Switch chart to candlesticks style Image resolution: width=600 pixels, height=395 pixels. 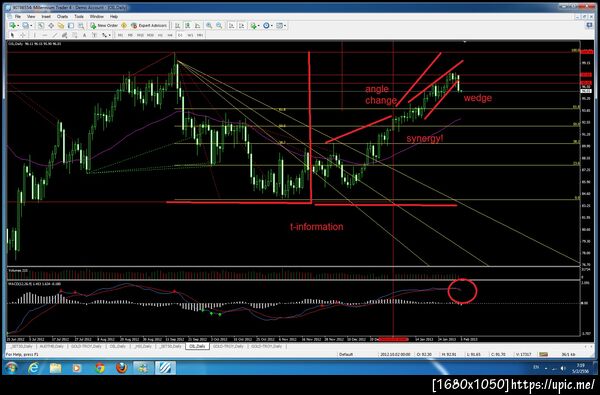pyautogui.click(x=188, y=25)
